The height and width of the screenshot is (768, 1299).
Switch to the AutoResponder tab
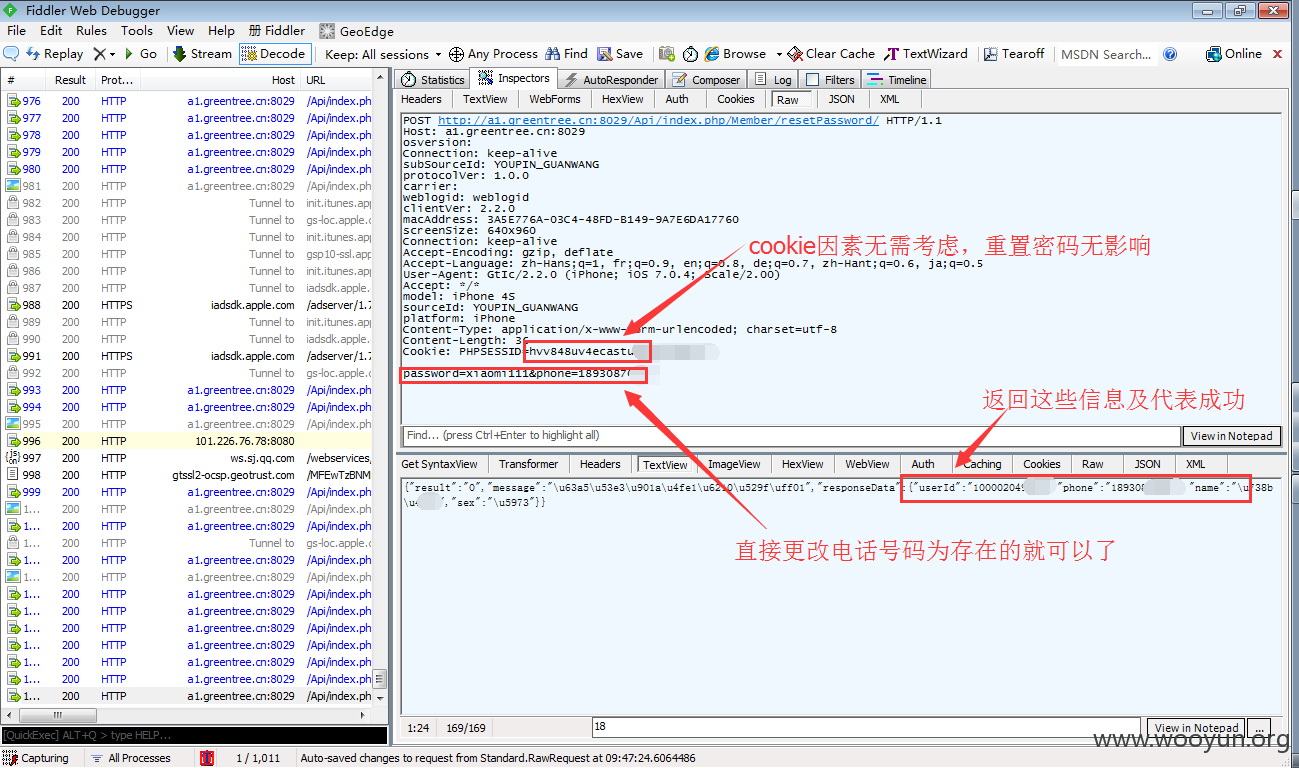(611, 80)
